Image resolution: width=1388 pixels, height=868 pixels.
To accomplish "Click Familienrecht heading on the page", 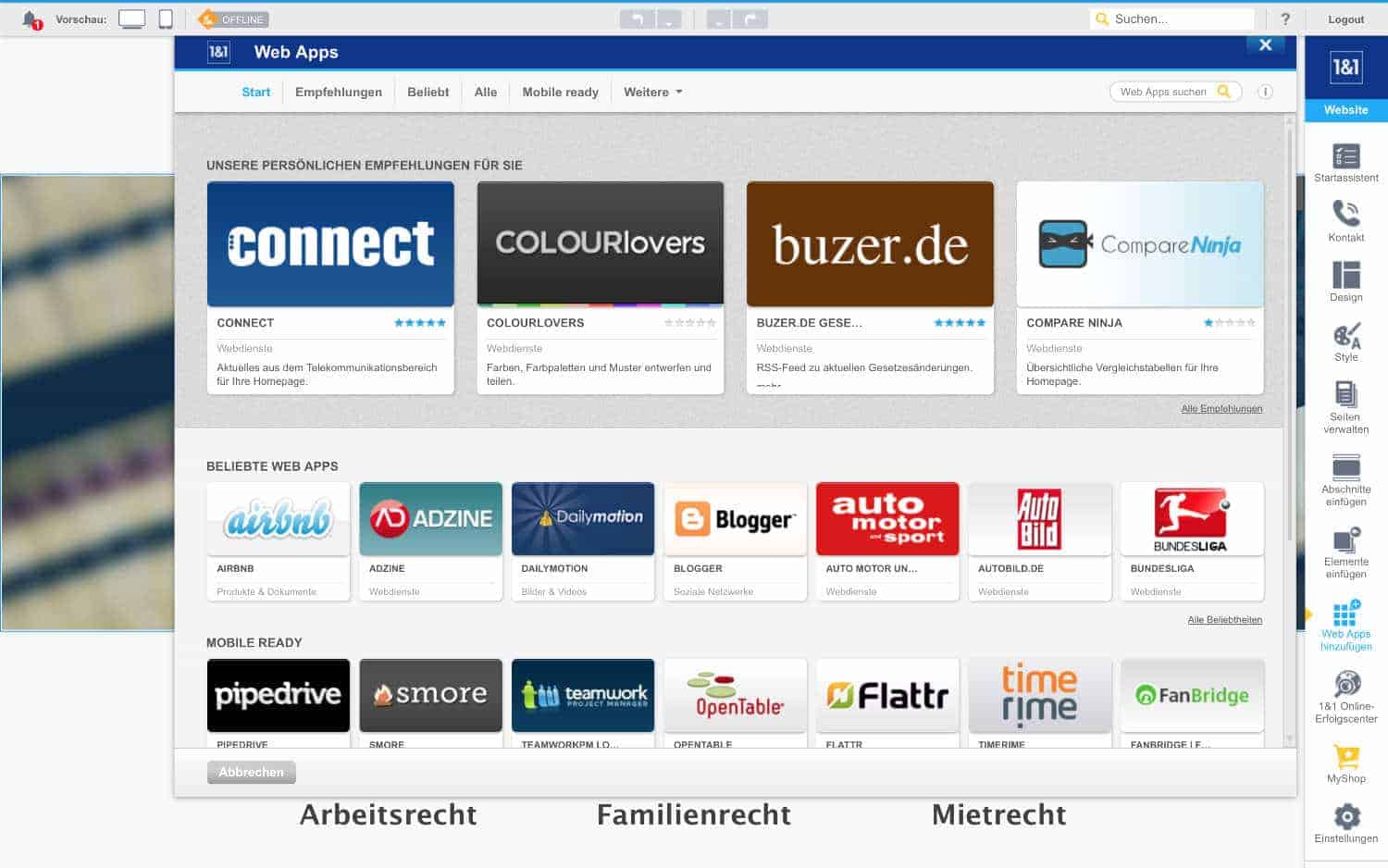I will (x=694, y=814).
